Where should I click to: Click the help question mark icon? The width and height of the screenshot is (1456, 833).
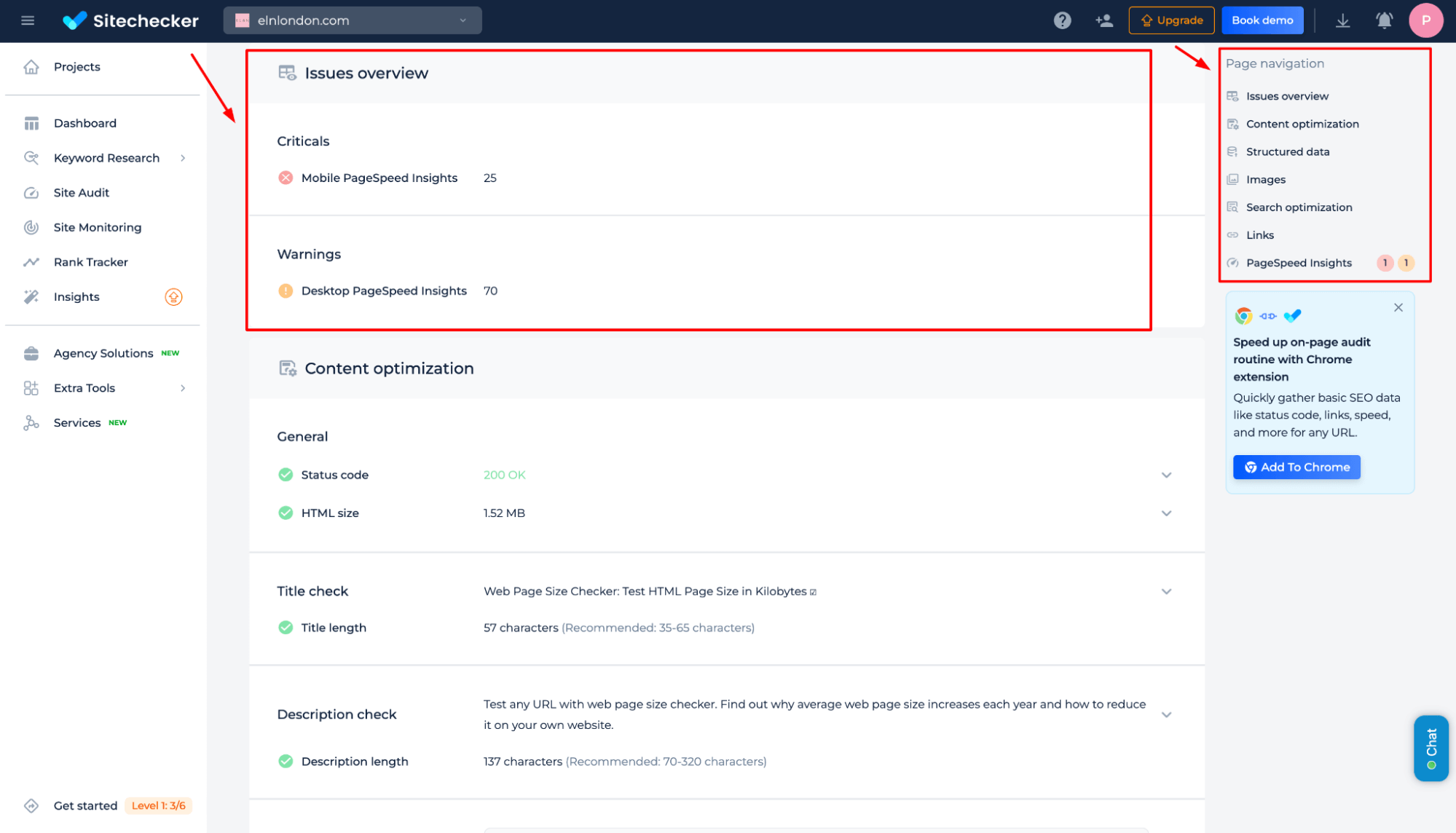tap(1062, 20)
